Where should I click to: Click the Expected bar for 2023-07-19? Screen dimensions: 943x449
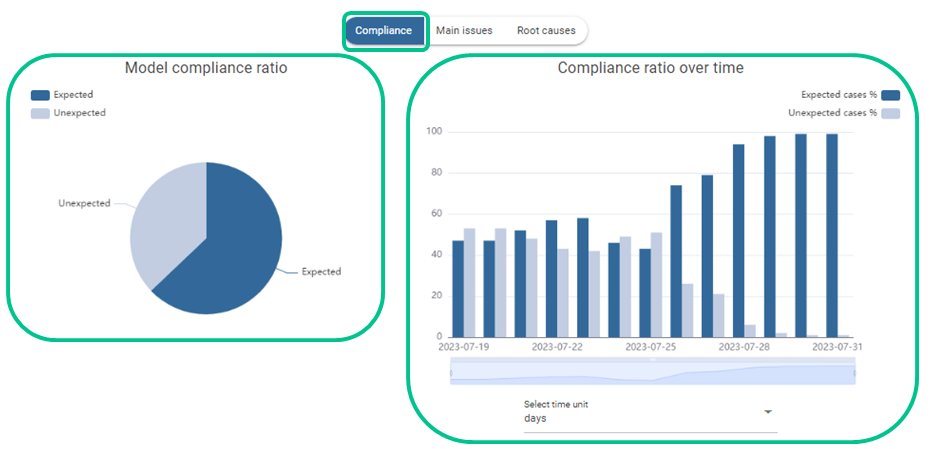point(458,288)
